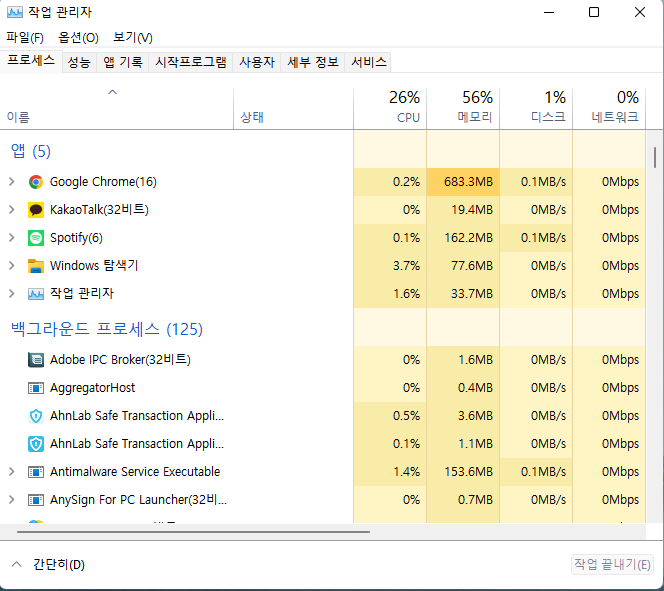Click the Spotify icon
This screenshot has width=664, height=591.
click(36, 238)
